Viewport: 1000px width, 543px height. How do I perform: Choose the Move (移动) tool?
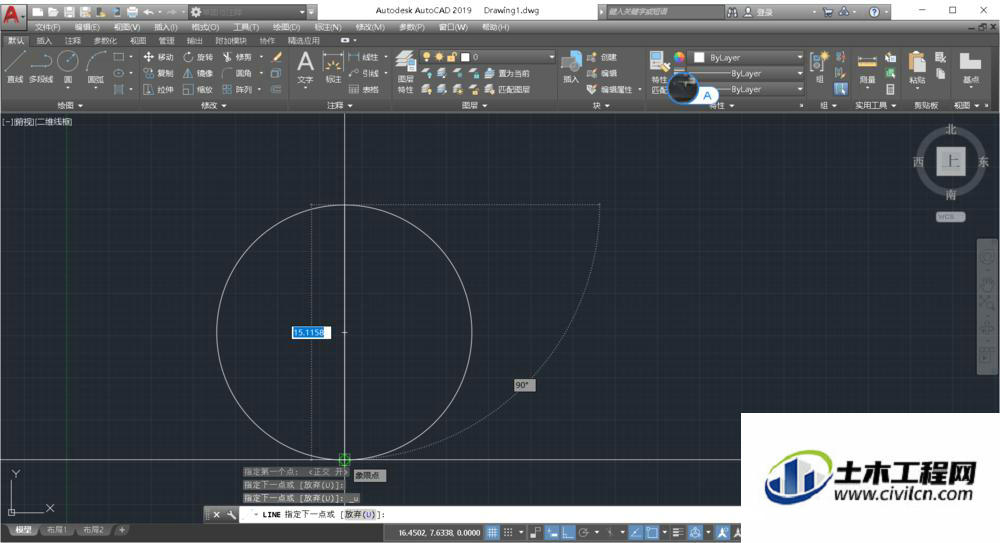pyautogui.click(x=159, y=57)
